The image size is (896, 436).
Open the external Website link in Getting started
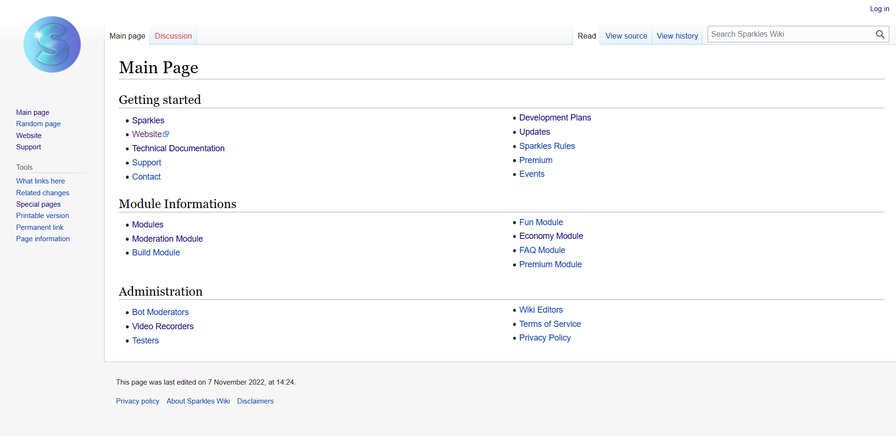click(x=147, y=134)
